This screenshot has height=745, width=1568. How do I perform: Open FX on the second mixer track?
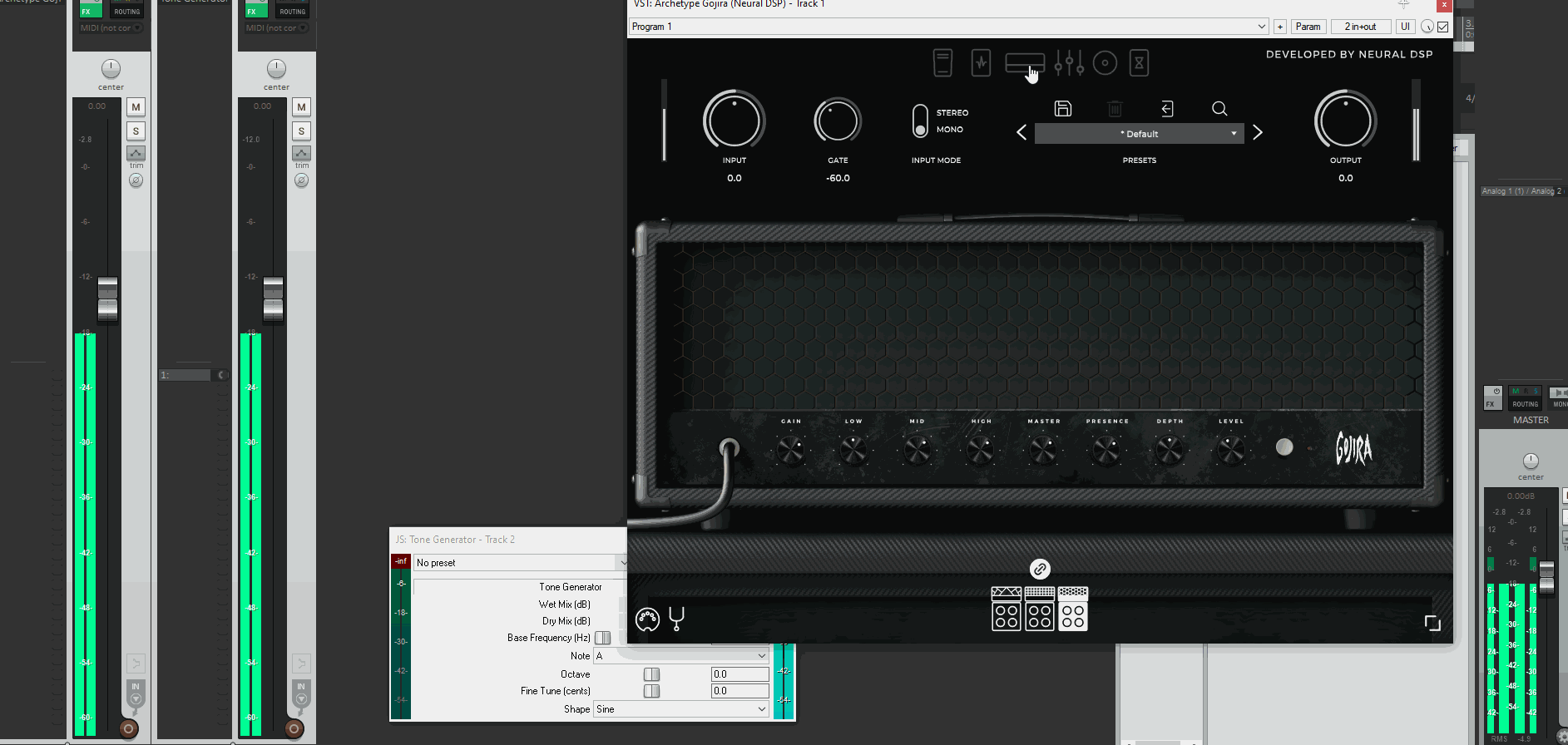[256, 9]
